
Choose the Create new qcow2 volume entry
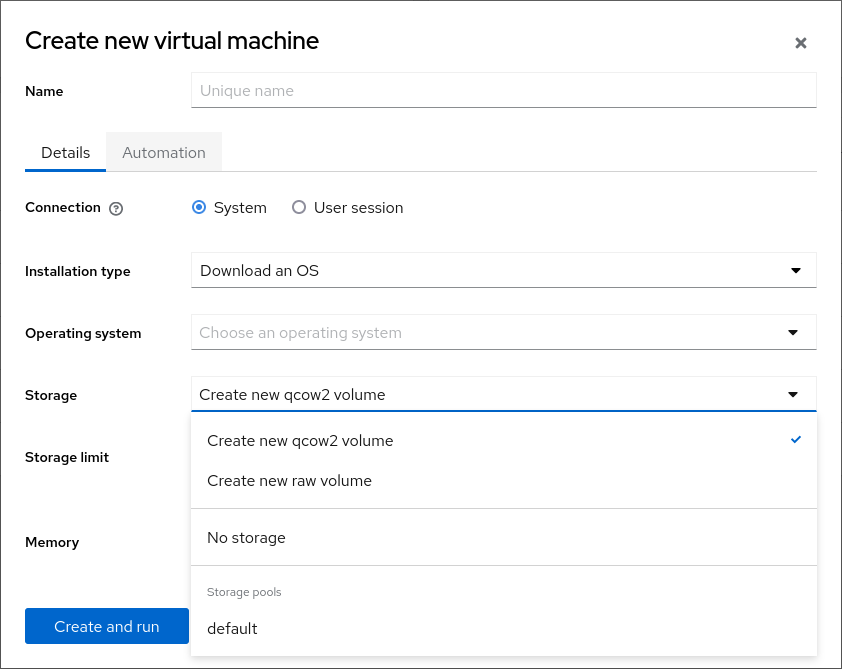pyautogui.click(x=300, y=441)
